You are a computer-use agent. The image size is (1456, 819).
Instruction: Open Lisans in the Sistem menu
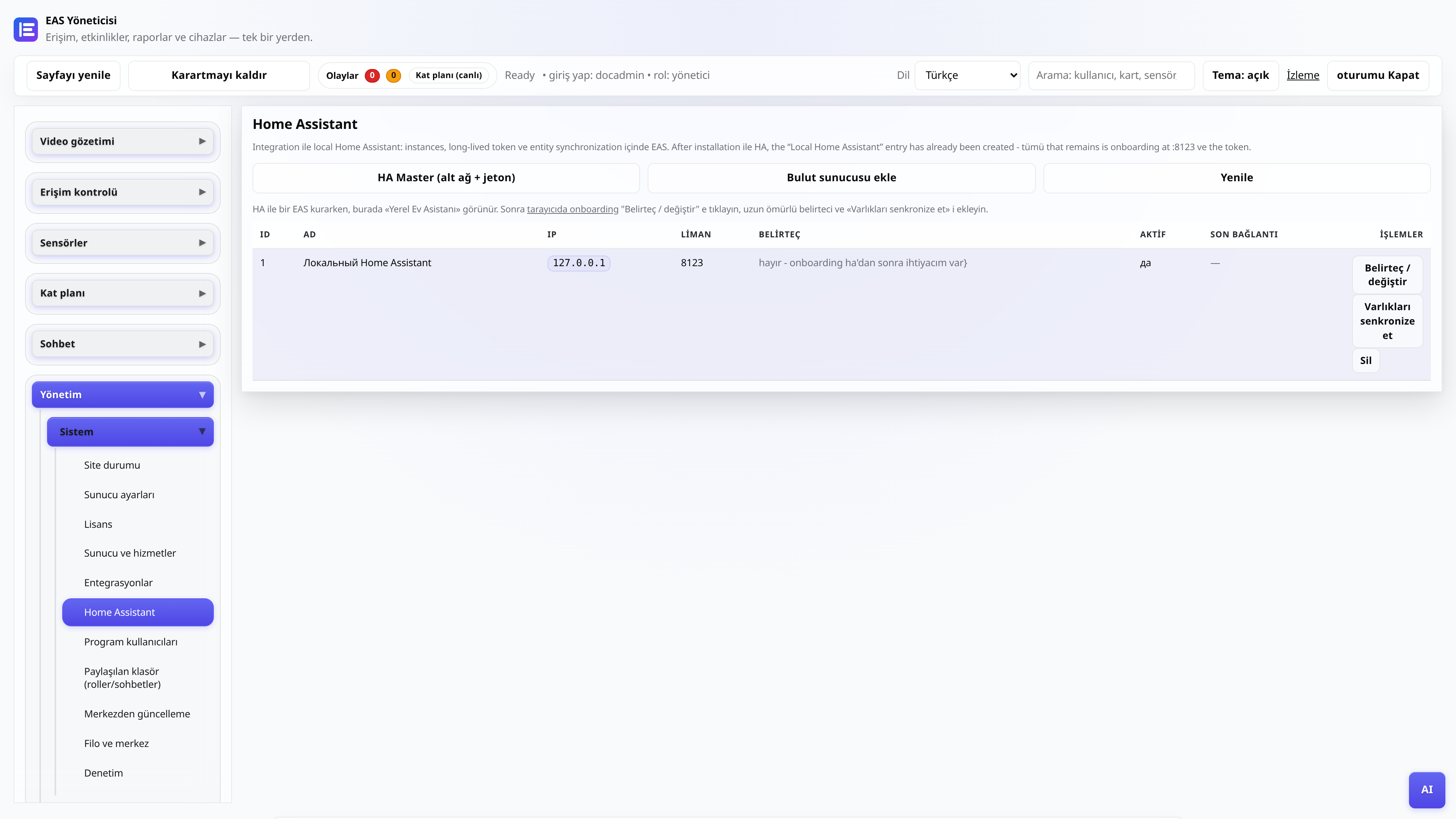tap(98, 524)
